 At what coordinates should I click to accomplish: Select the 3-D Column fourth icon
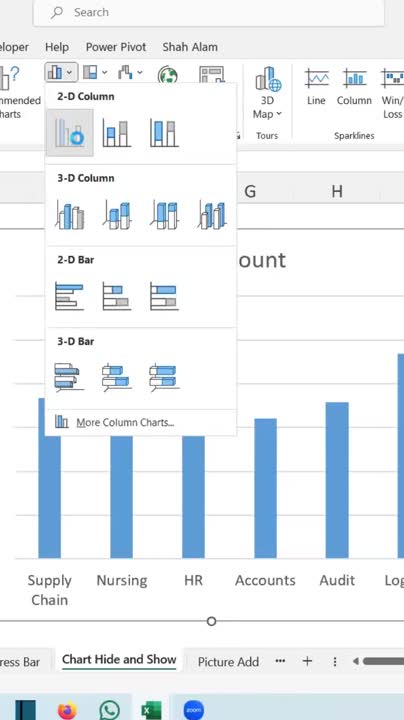pyautogui.click(x=212, y=215)
